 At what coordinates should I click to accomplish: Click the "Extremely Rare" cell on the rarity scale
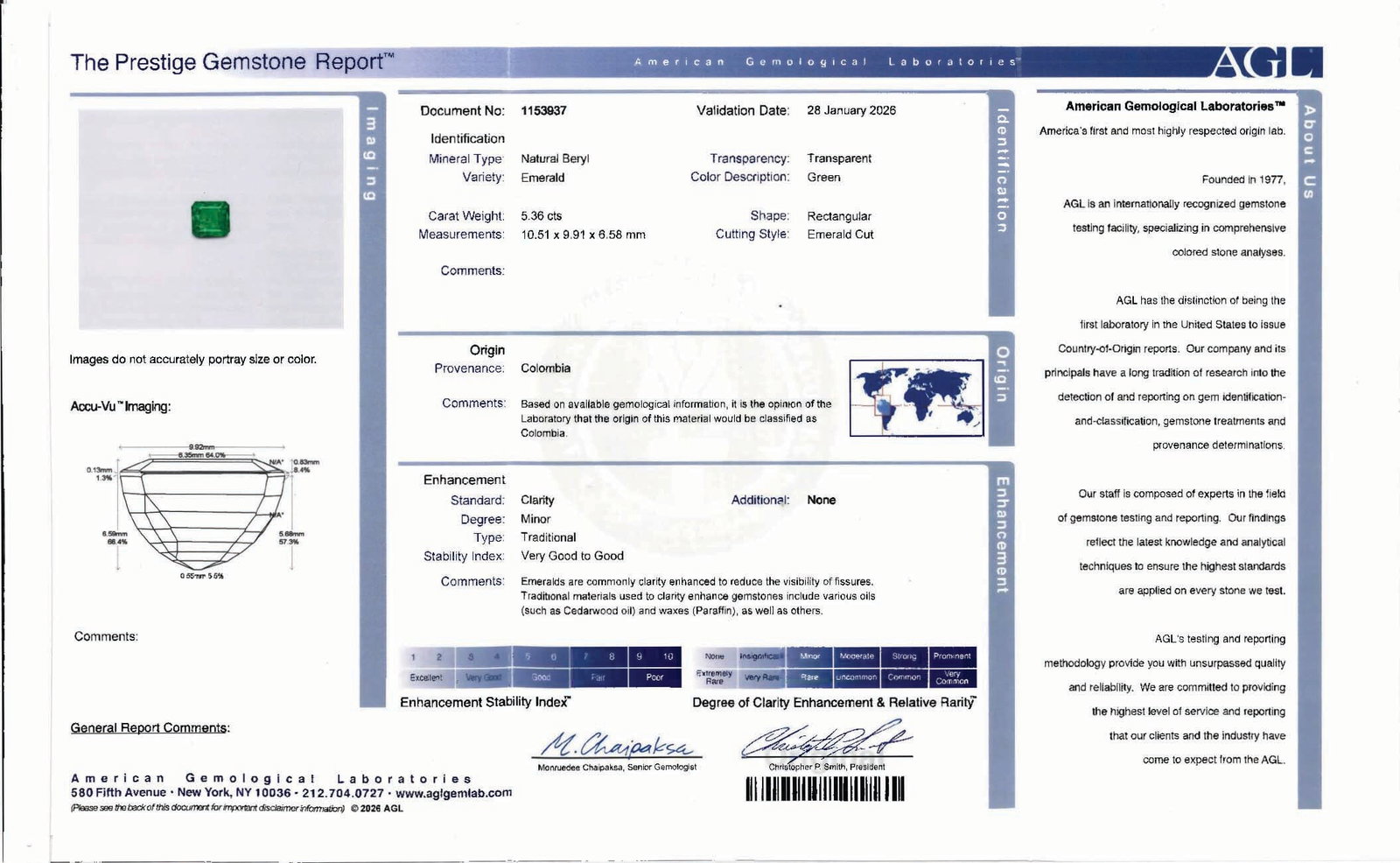point(715,677)
